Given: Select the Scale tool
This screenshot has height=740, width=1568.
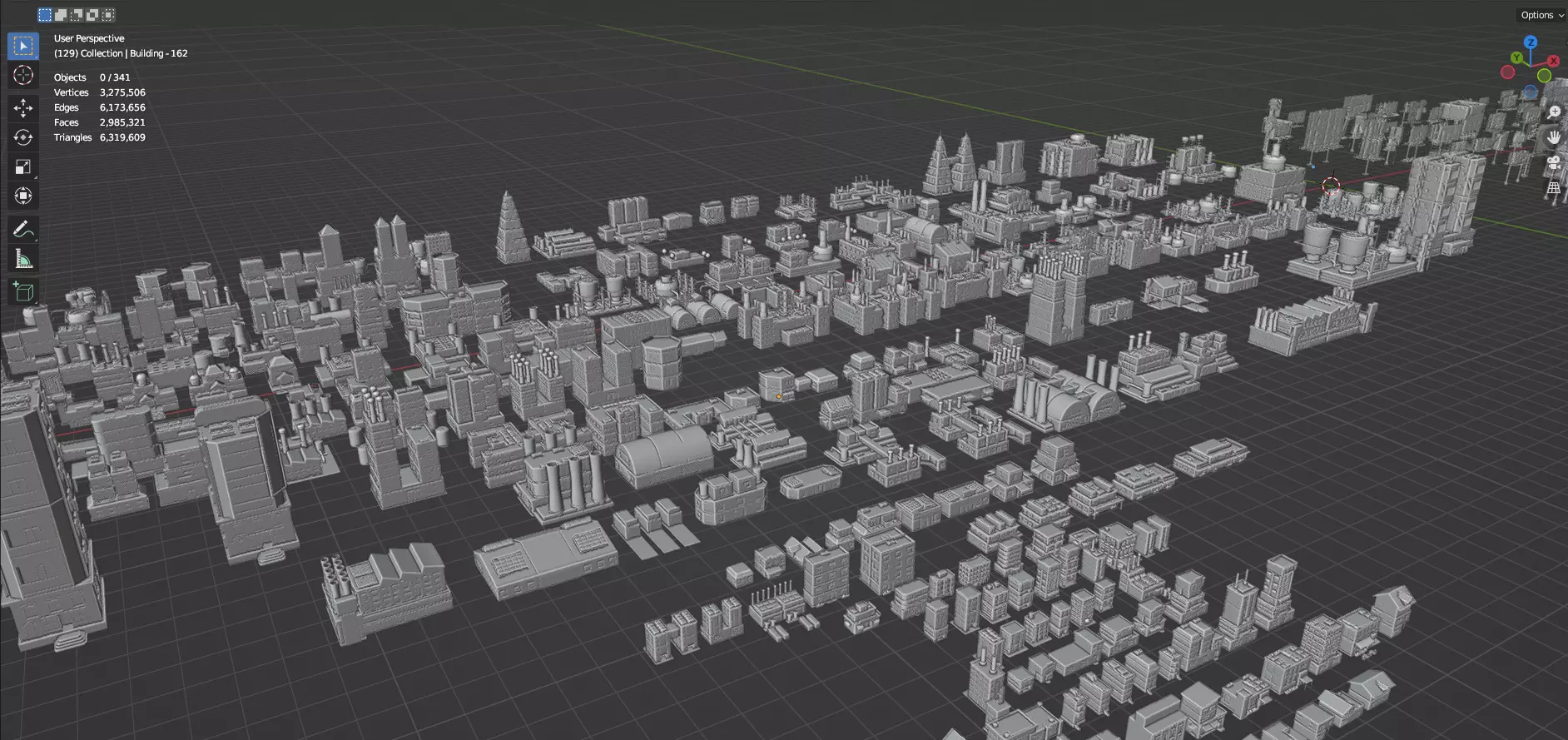Looking at the screenshot, I should tap(23, 166).
